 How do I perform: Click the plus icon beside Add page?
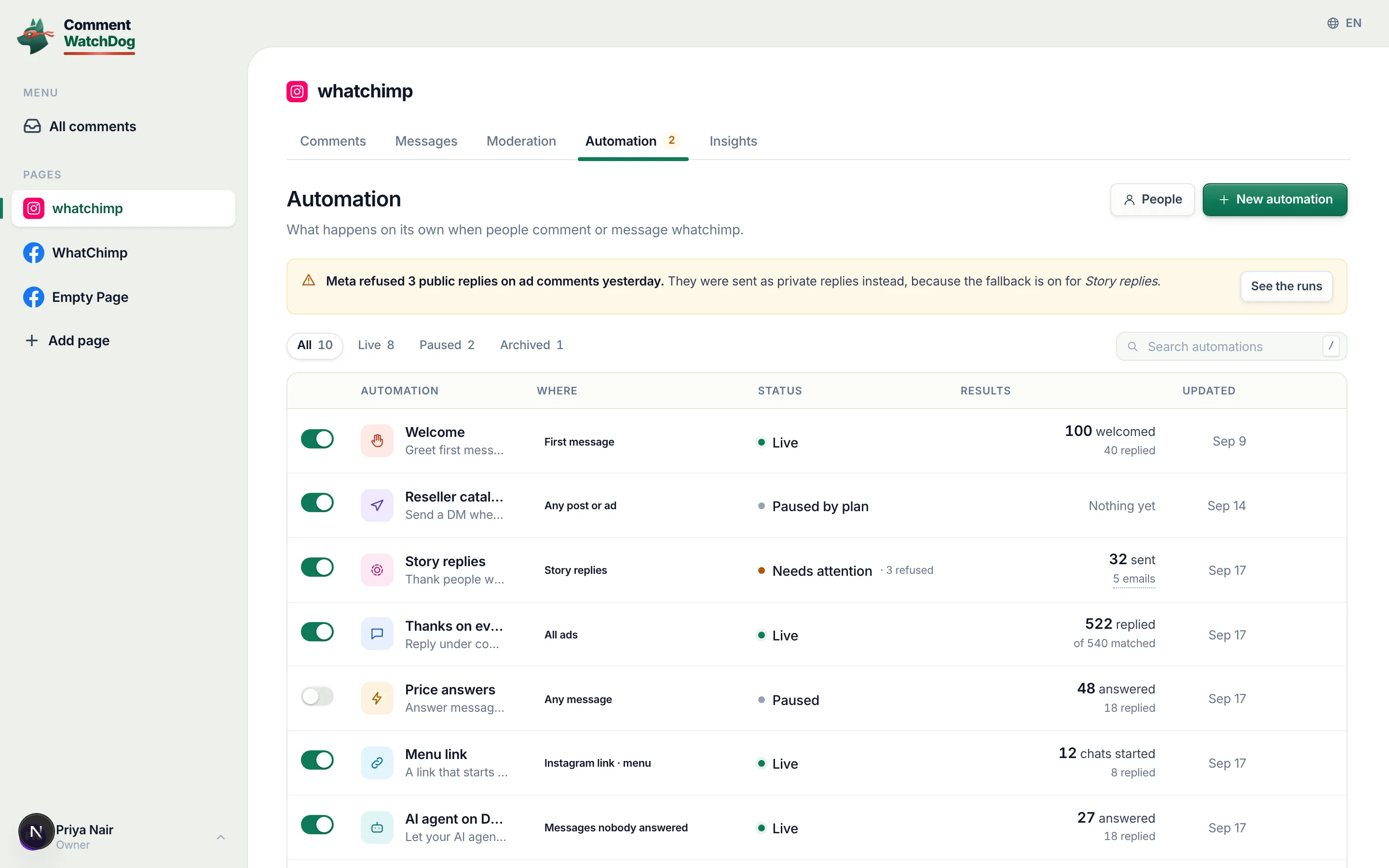point(32,340)
